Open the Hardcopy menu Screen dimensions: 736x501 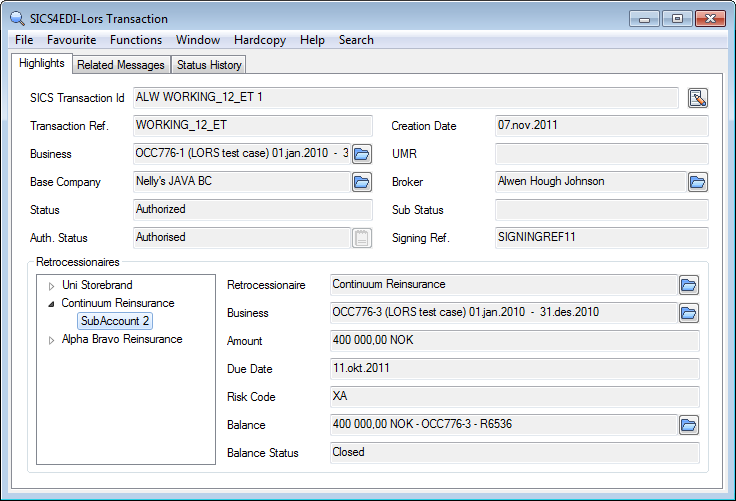(x=260, y=40)
